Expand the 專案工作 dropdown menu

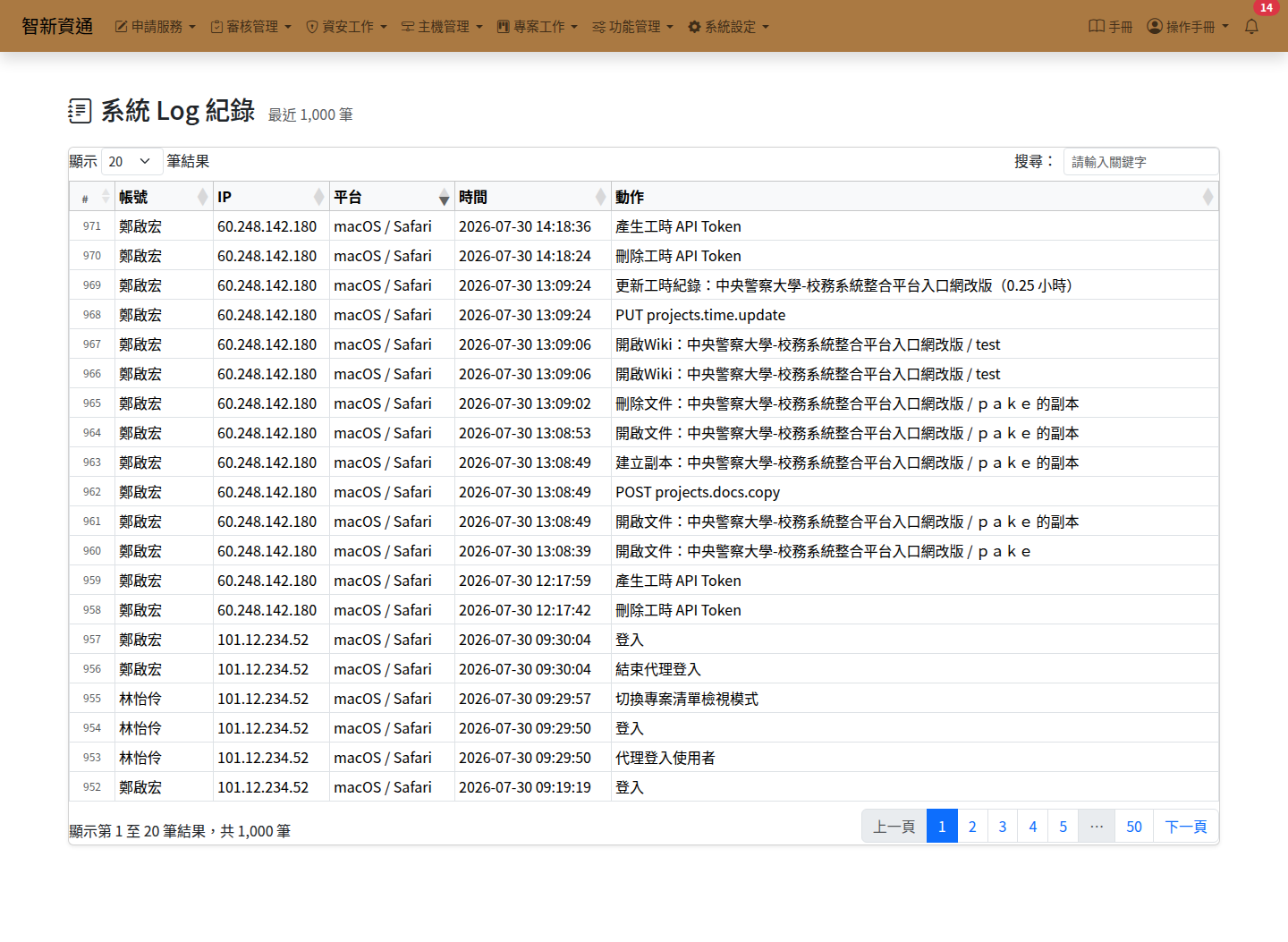pyautogui.click(x=538, y=27)
